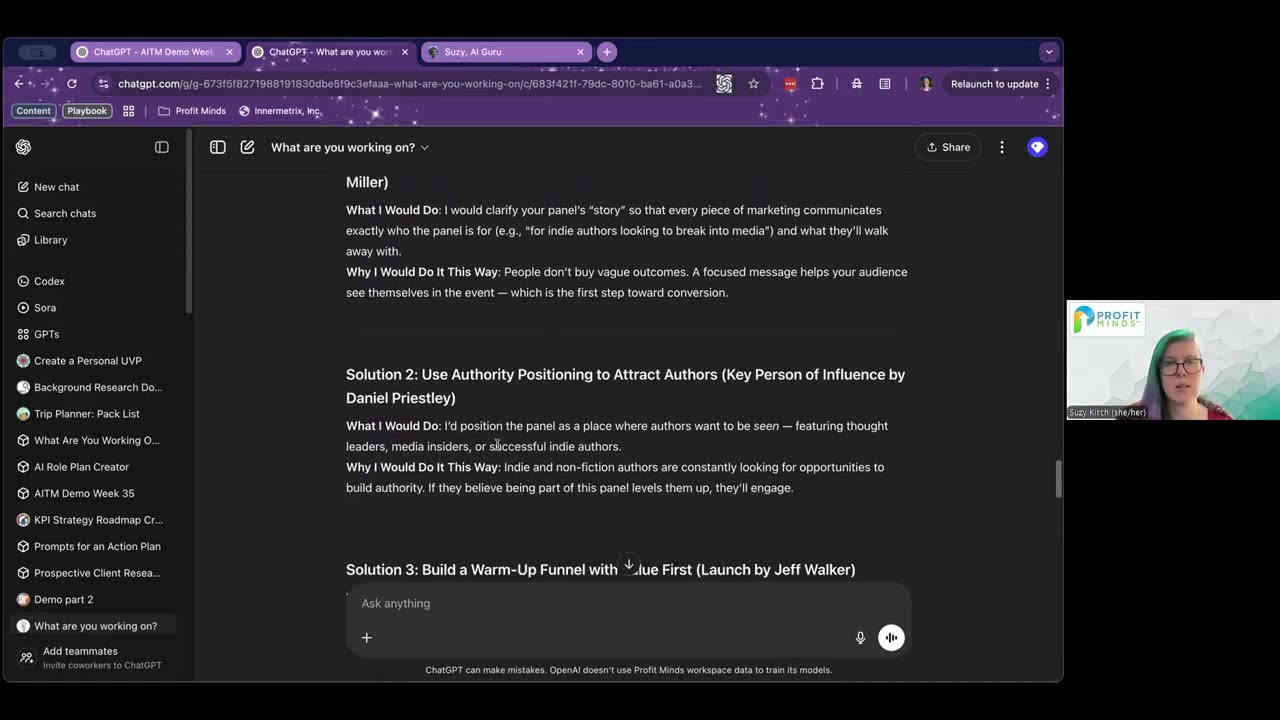This screenshot has height=720, width=1280.
Task: Click the blue profile gem avatar
Action: (1037, 147)
